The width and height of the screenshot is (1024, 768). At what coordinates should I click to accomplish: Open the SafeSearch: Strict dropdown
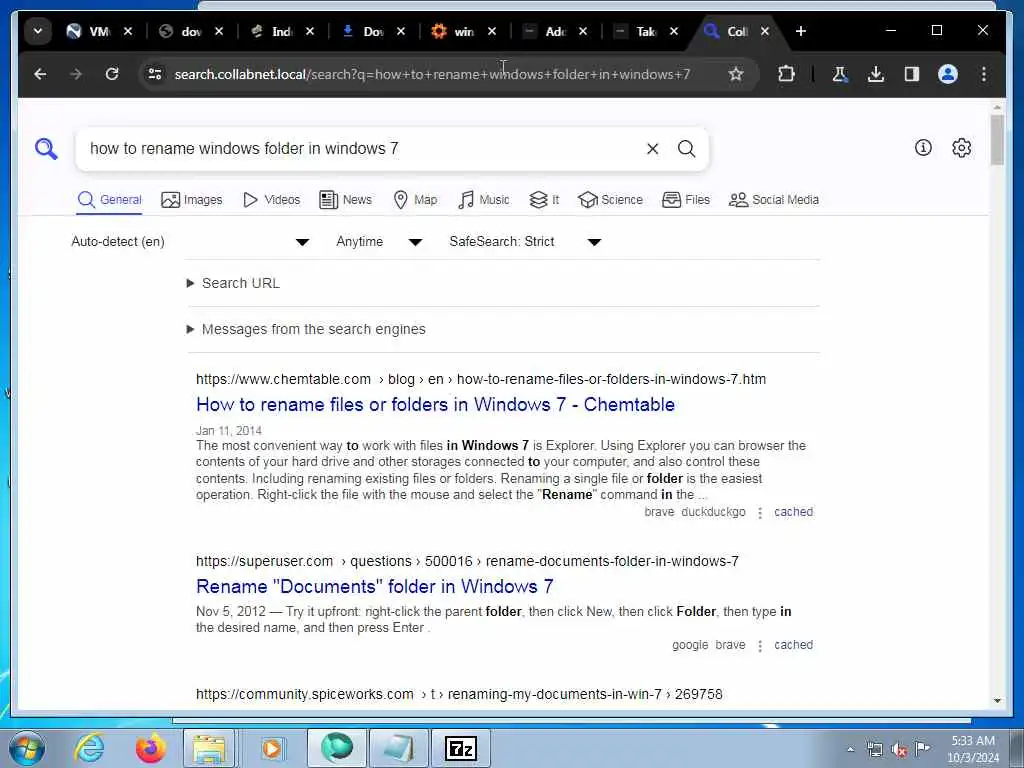click(525, 242)
